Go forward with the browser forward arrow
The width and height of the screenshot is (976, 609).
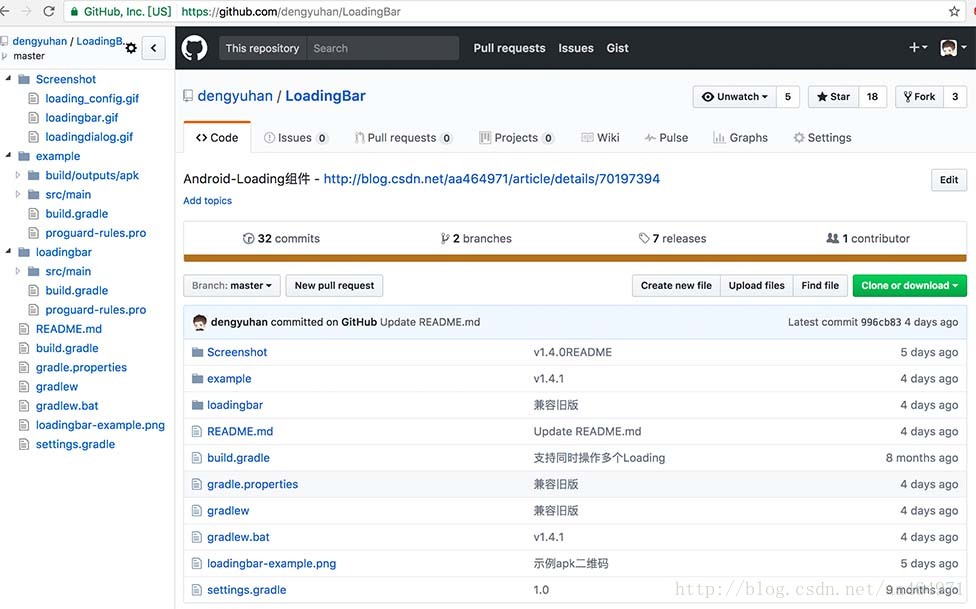tap(26, 11)
